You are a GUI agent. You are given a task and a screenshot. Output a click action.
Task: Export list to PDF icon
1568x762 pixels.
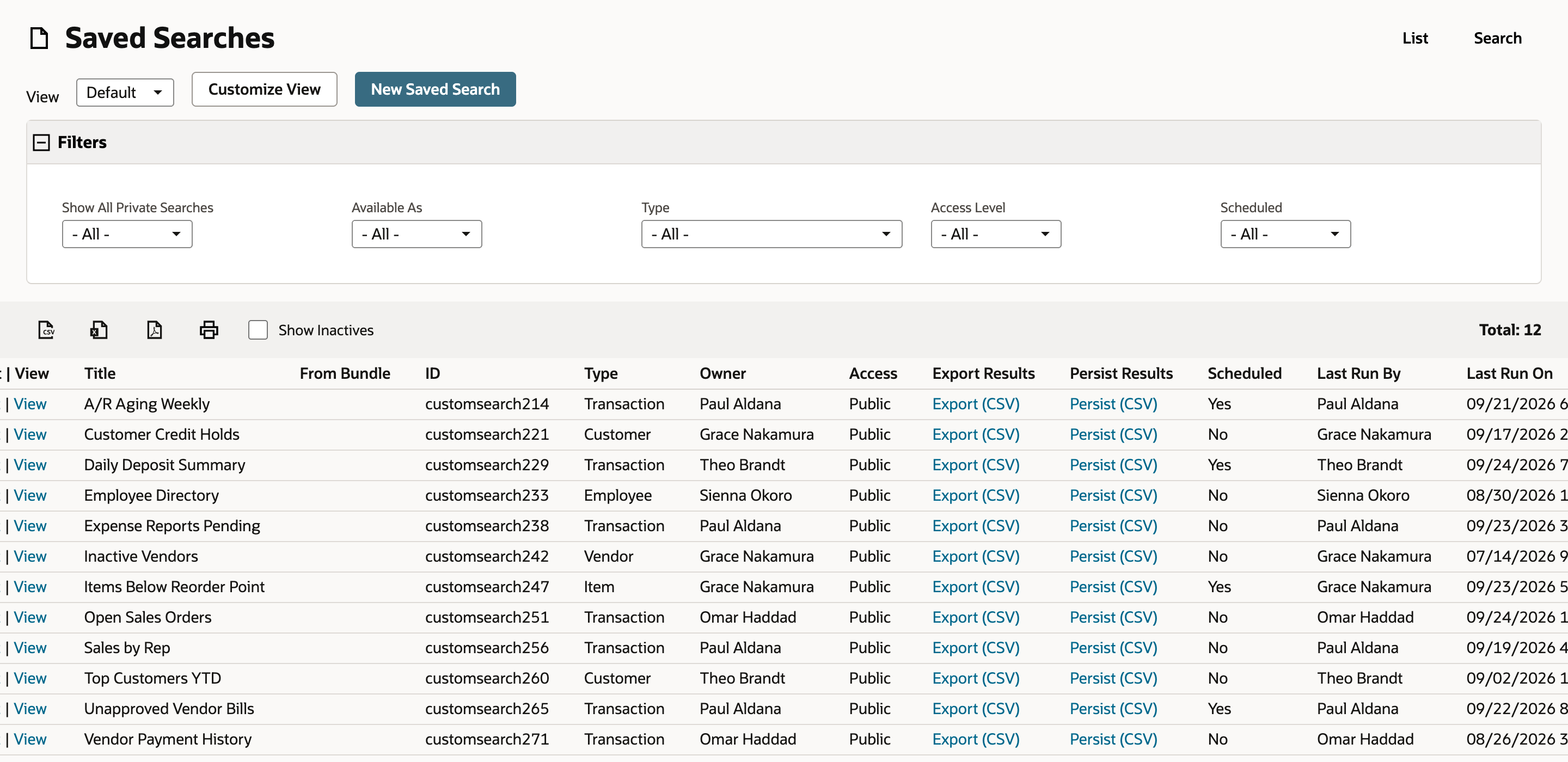click(155, 330)
